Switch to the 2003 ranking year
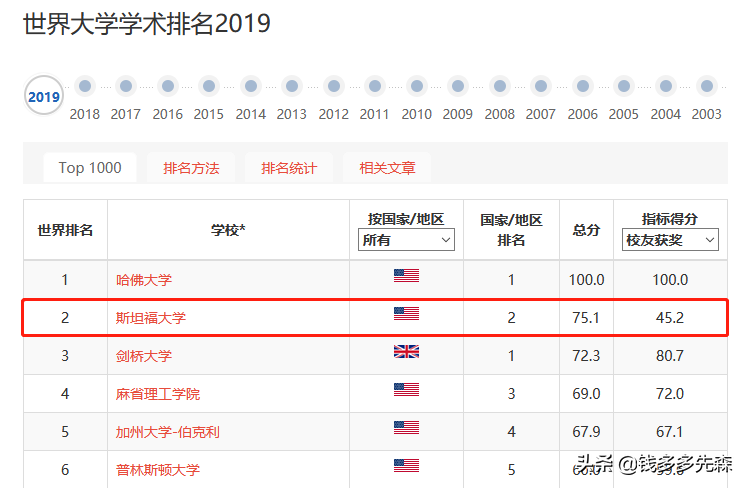This screenshot has width=747, height=488. tap(707, 86)
